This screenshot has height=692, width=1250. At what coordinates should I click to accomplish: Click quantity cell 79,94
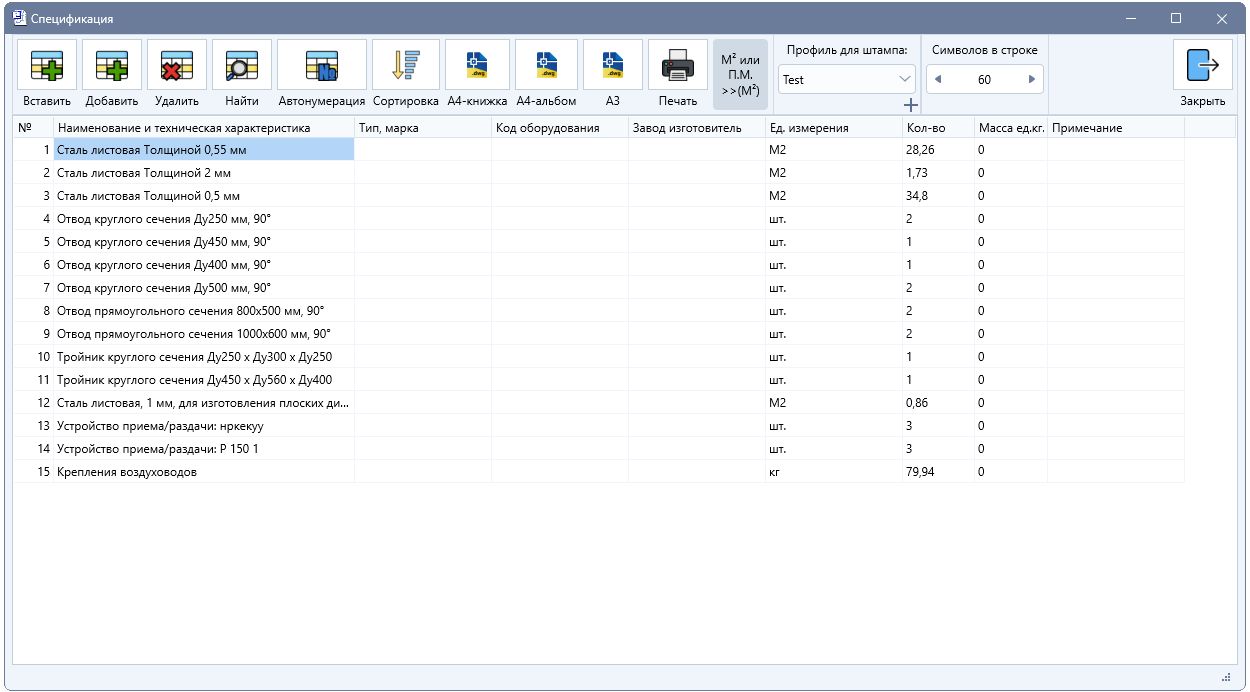pos(938,472)
